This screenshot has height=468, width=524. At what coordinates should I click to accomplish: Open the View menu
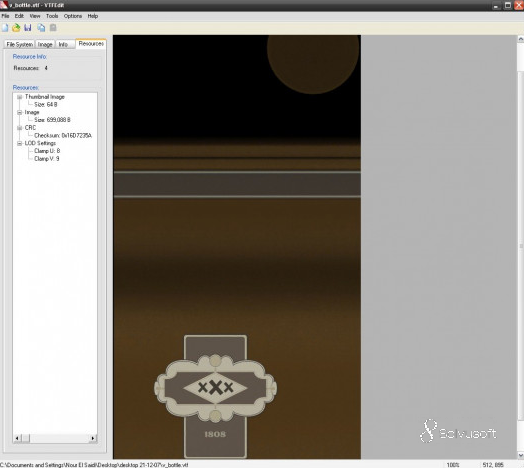tap(35, 16)
